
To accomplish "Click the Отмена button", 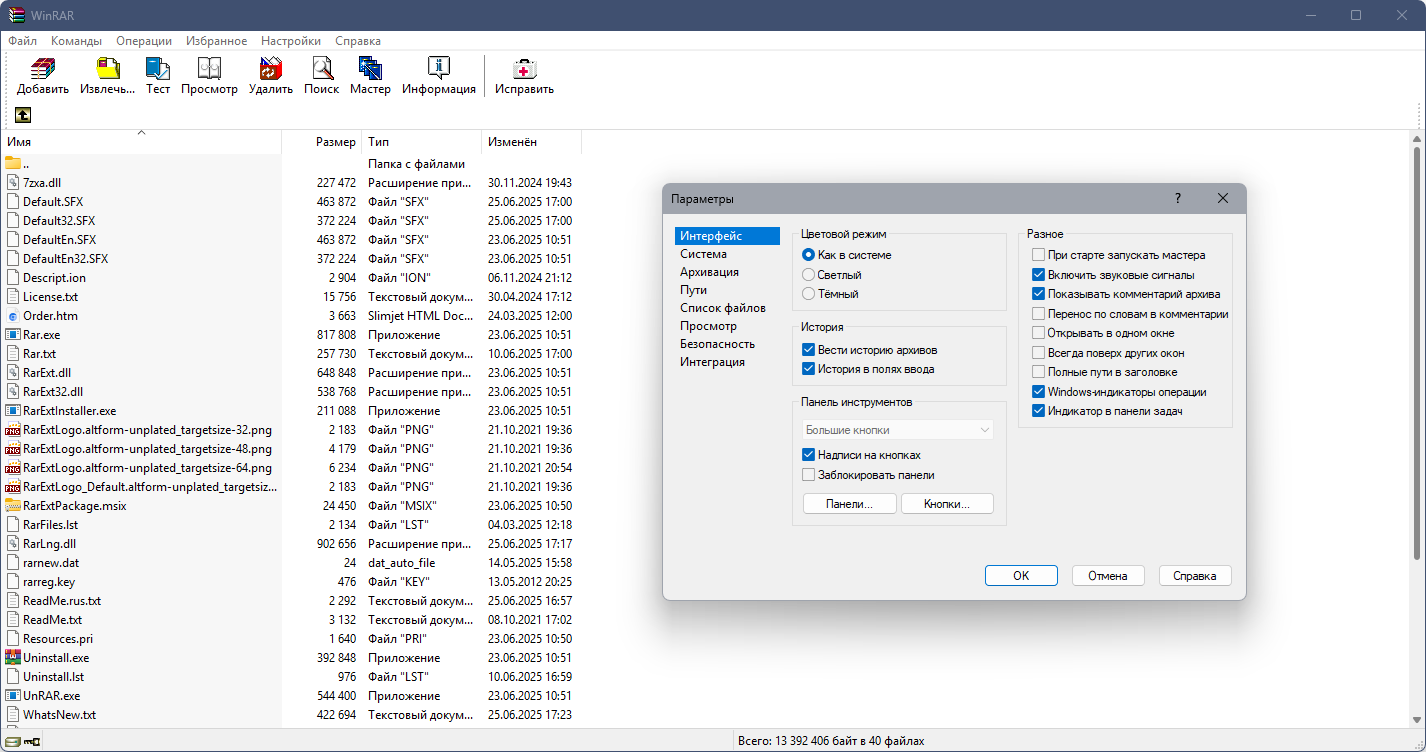I will [1108, 576].
